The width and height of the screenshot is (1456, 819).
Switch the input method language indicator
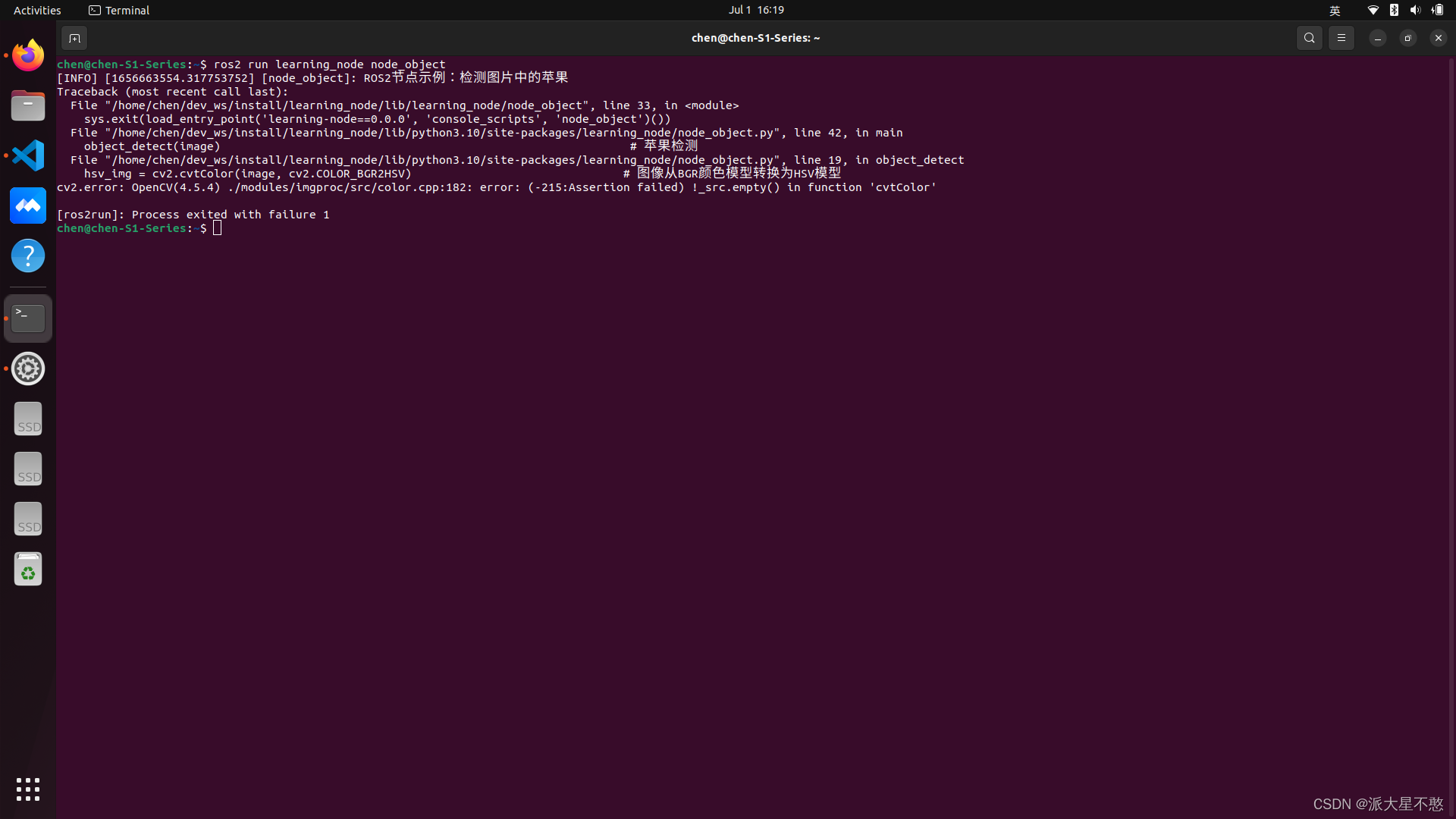[x=1335, y=10]
